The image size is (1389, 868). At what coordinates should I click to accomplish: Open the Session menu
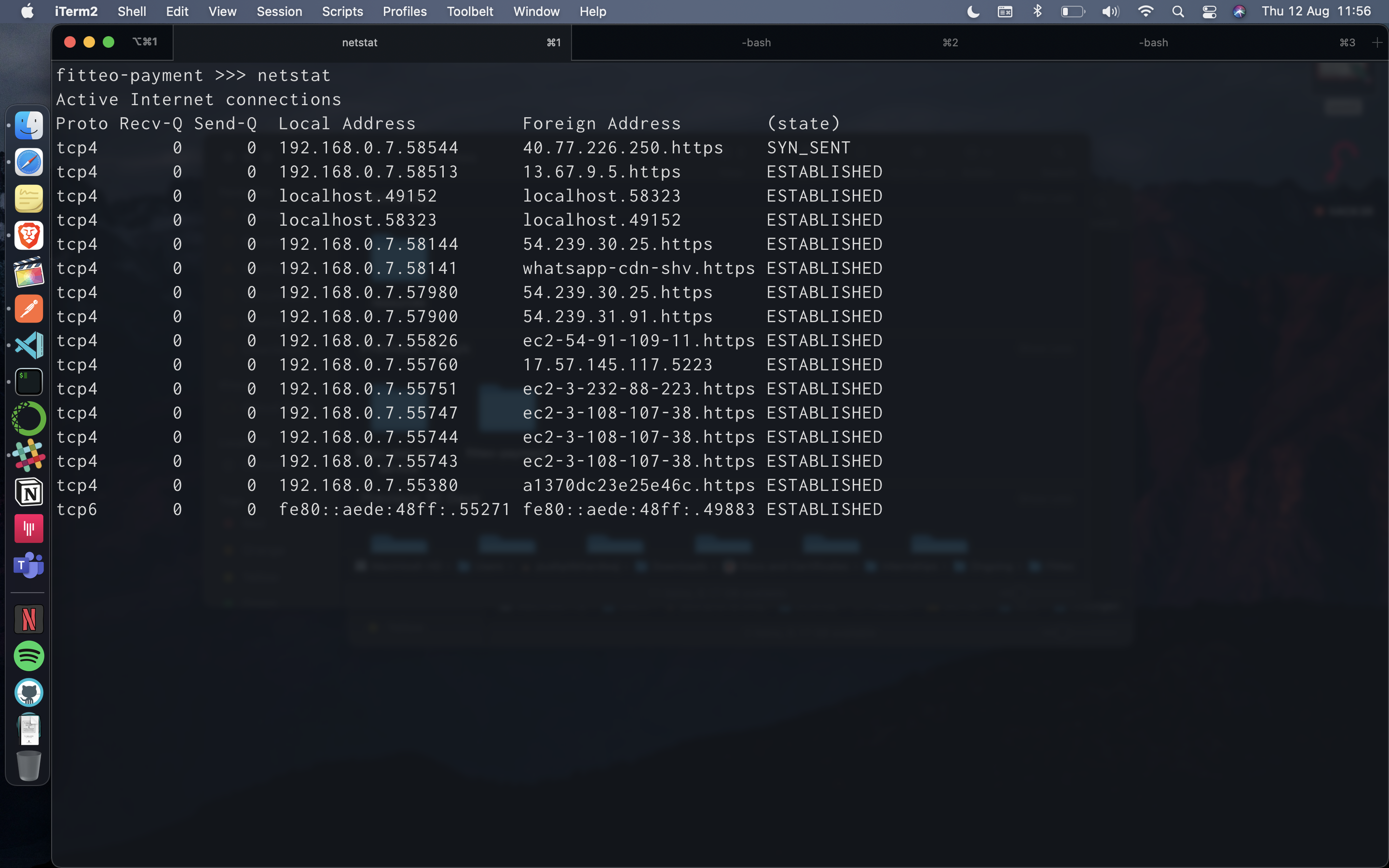[279, 12]
